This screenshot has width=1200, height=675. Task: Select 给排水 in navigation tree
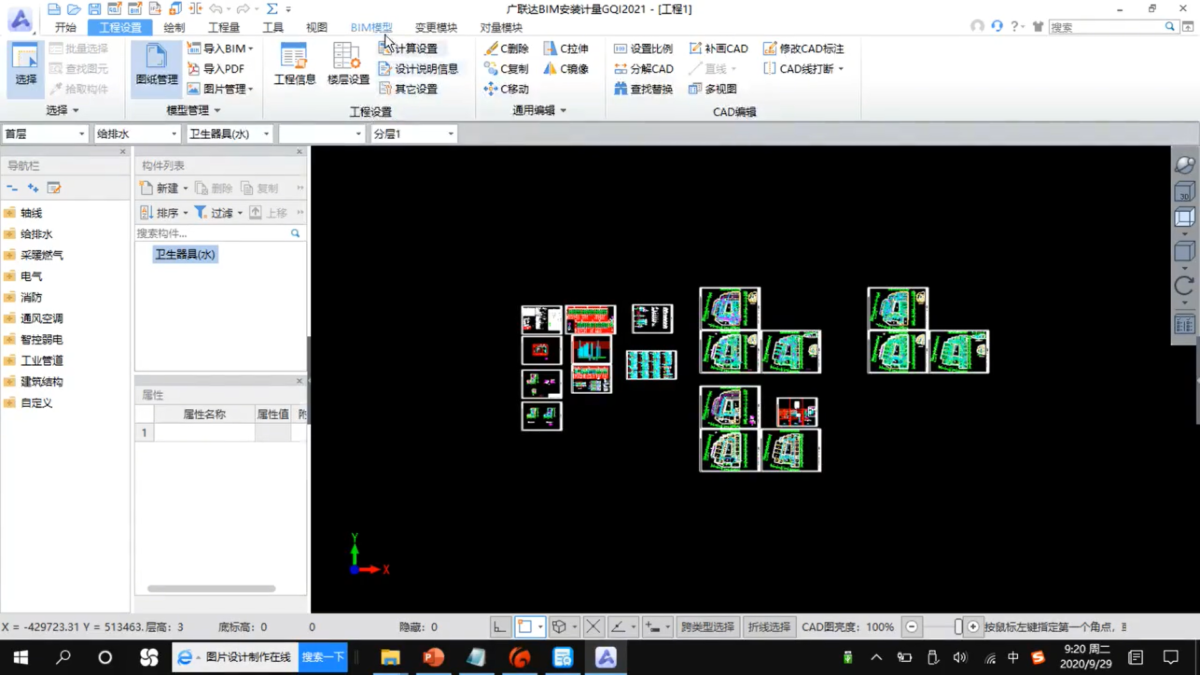36,234
